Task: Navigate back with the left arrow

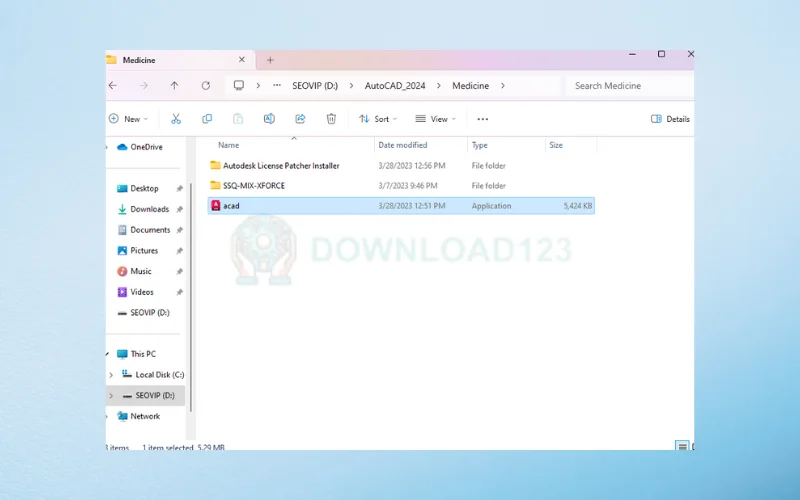Action: click(x=113, y=86)
